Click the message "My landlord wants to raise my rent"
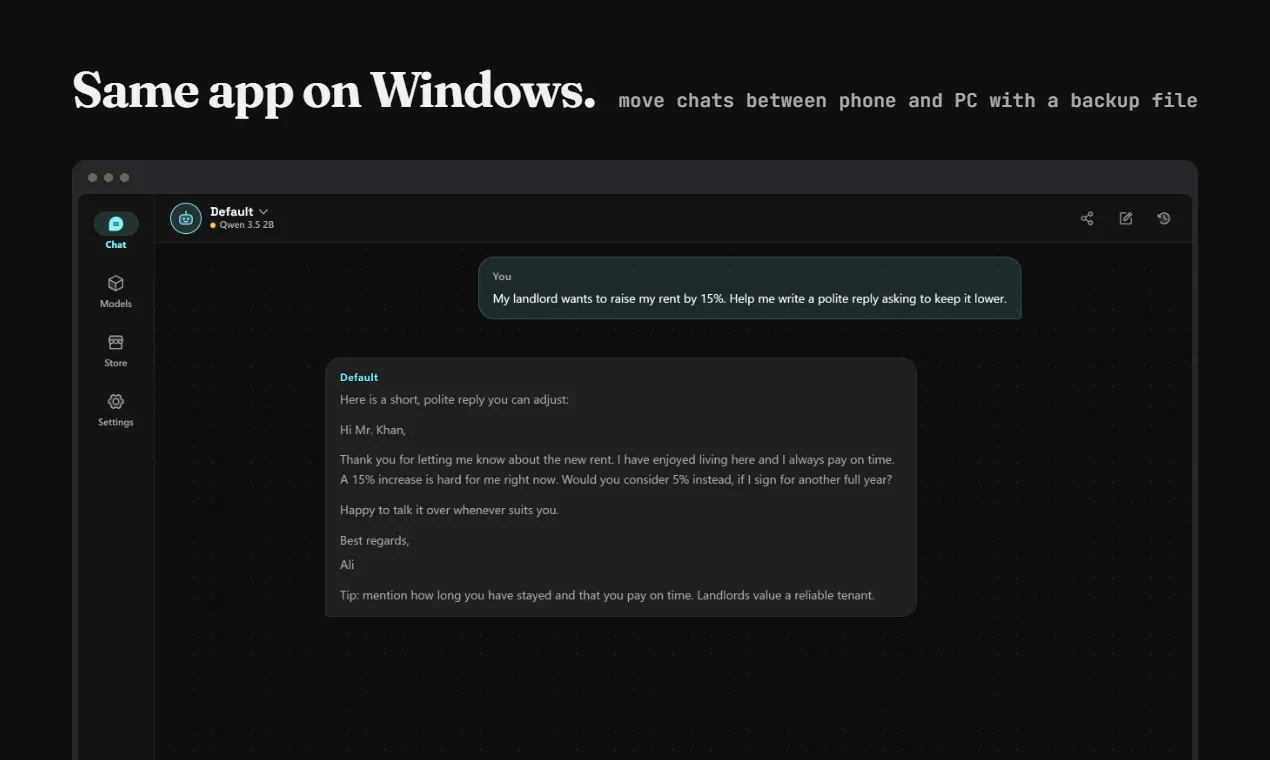1270x760 pixels. click(750, 299)
